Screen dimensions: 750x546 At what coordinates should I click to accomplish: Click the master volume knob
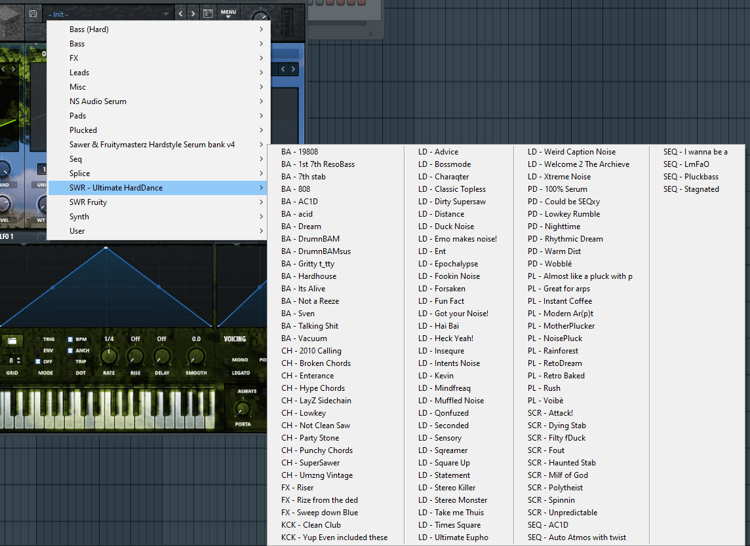click(261, 16)
